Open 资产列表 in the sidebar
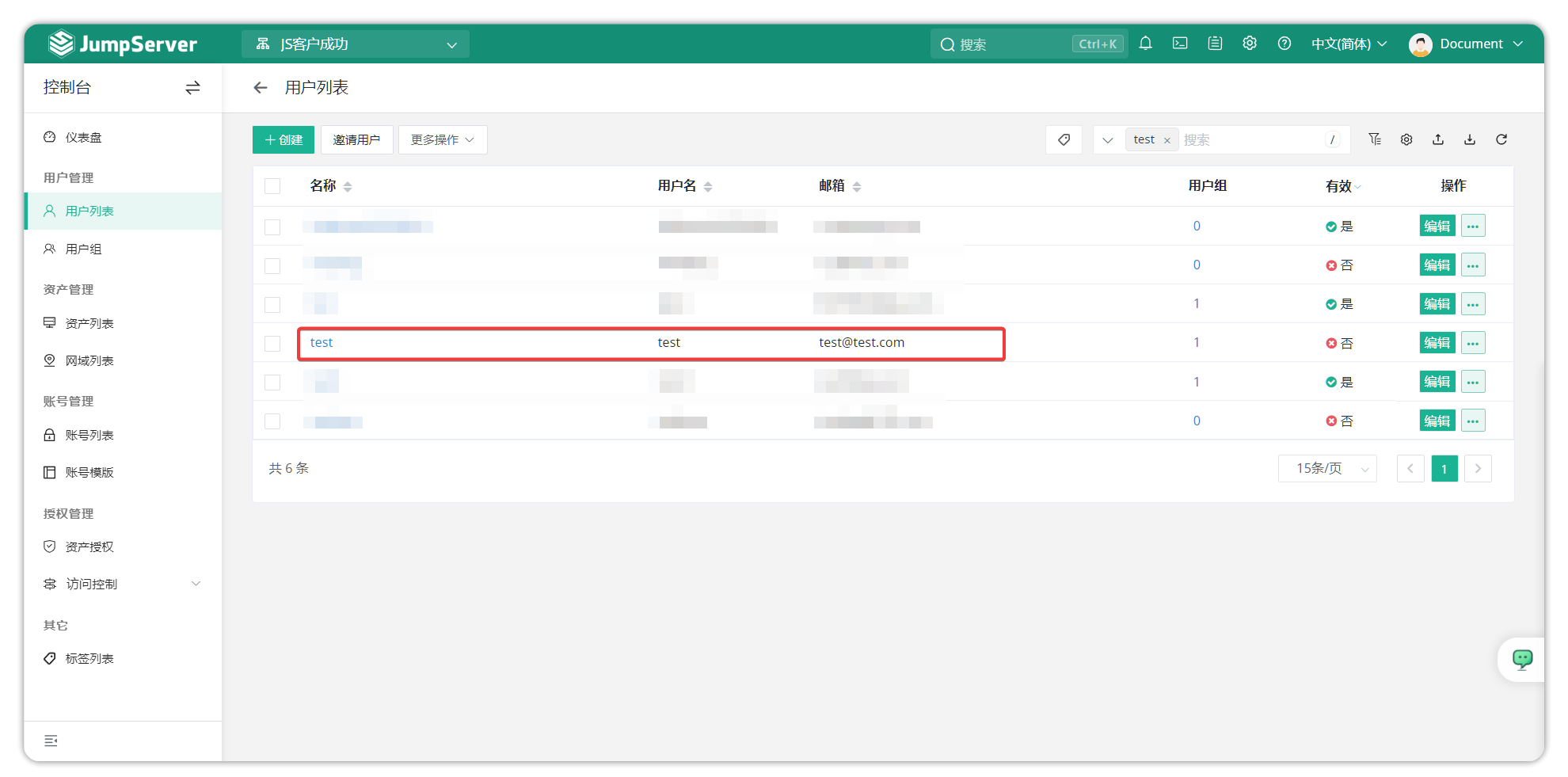Viewport: 1568px width, 777px height. [x=89, y=323]
